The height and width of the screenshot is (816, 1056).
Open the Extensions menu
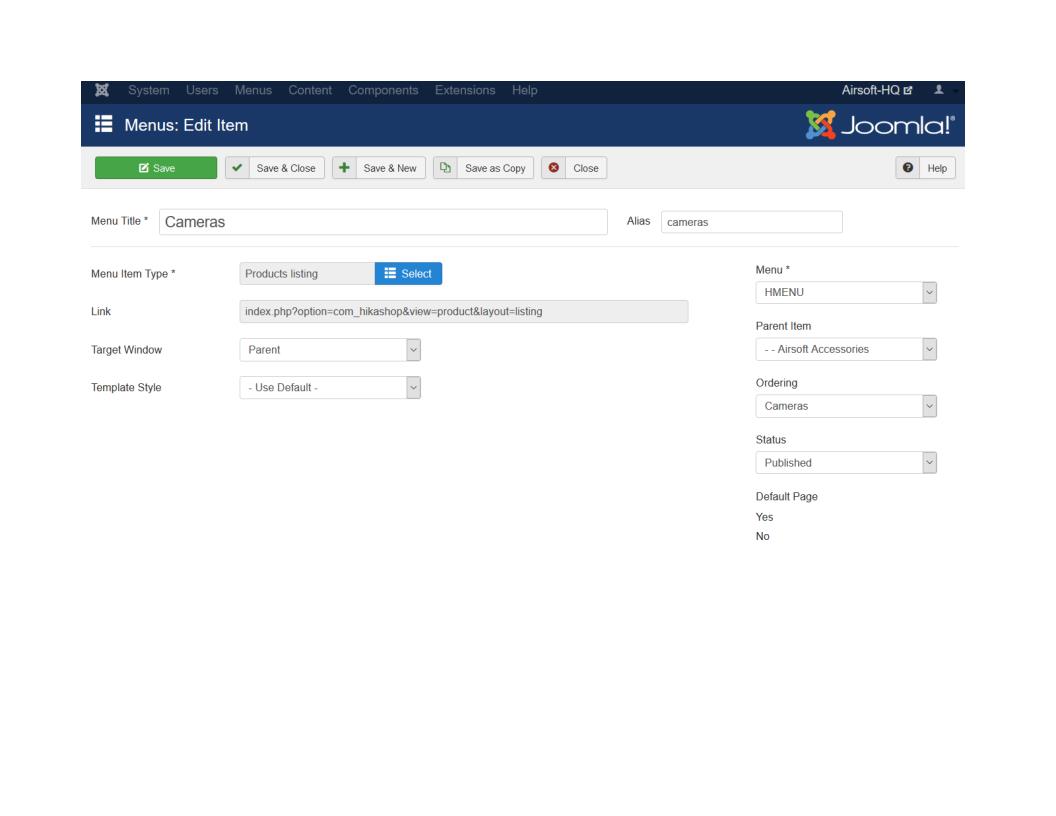(465, 92)
